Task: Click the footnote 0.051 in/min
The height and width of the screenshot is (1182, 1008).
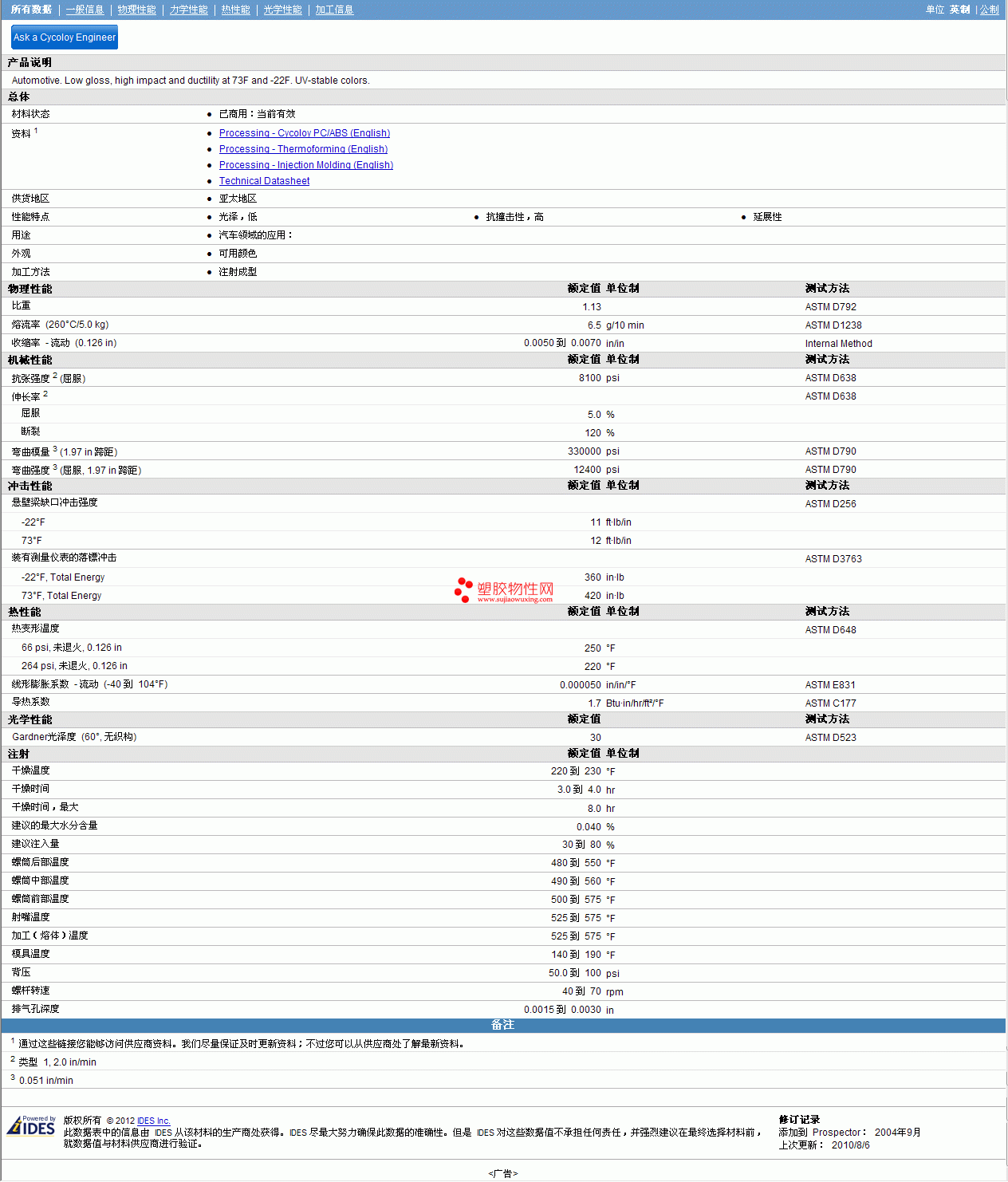Action: [x=45, y=1081]
